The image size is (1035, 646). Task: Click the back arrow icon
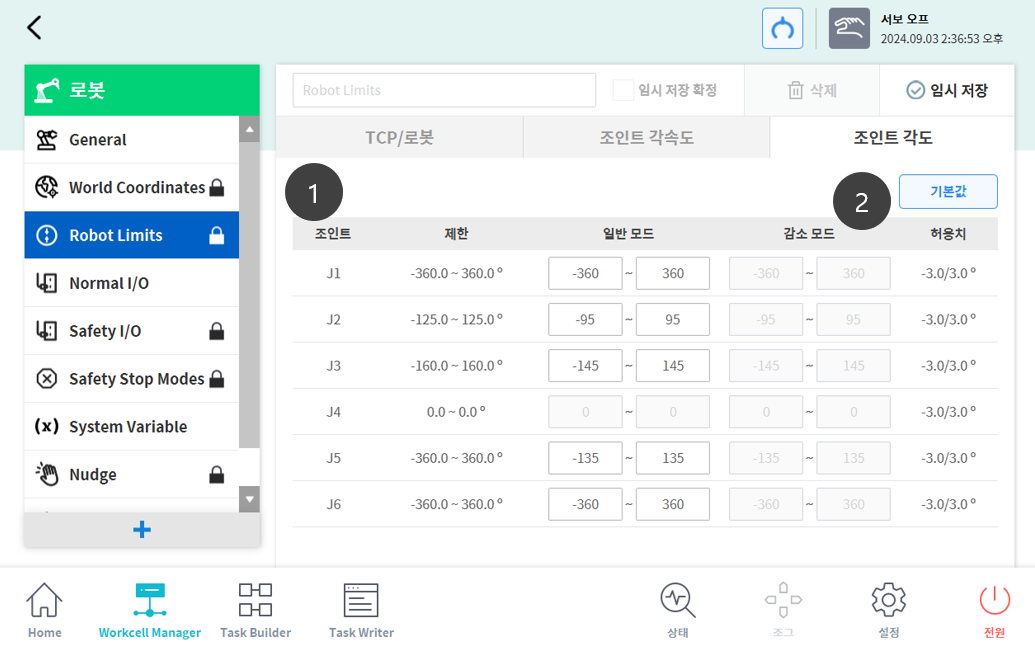[35, 28]
